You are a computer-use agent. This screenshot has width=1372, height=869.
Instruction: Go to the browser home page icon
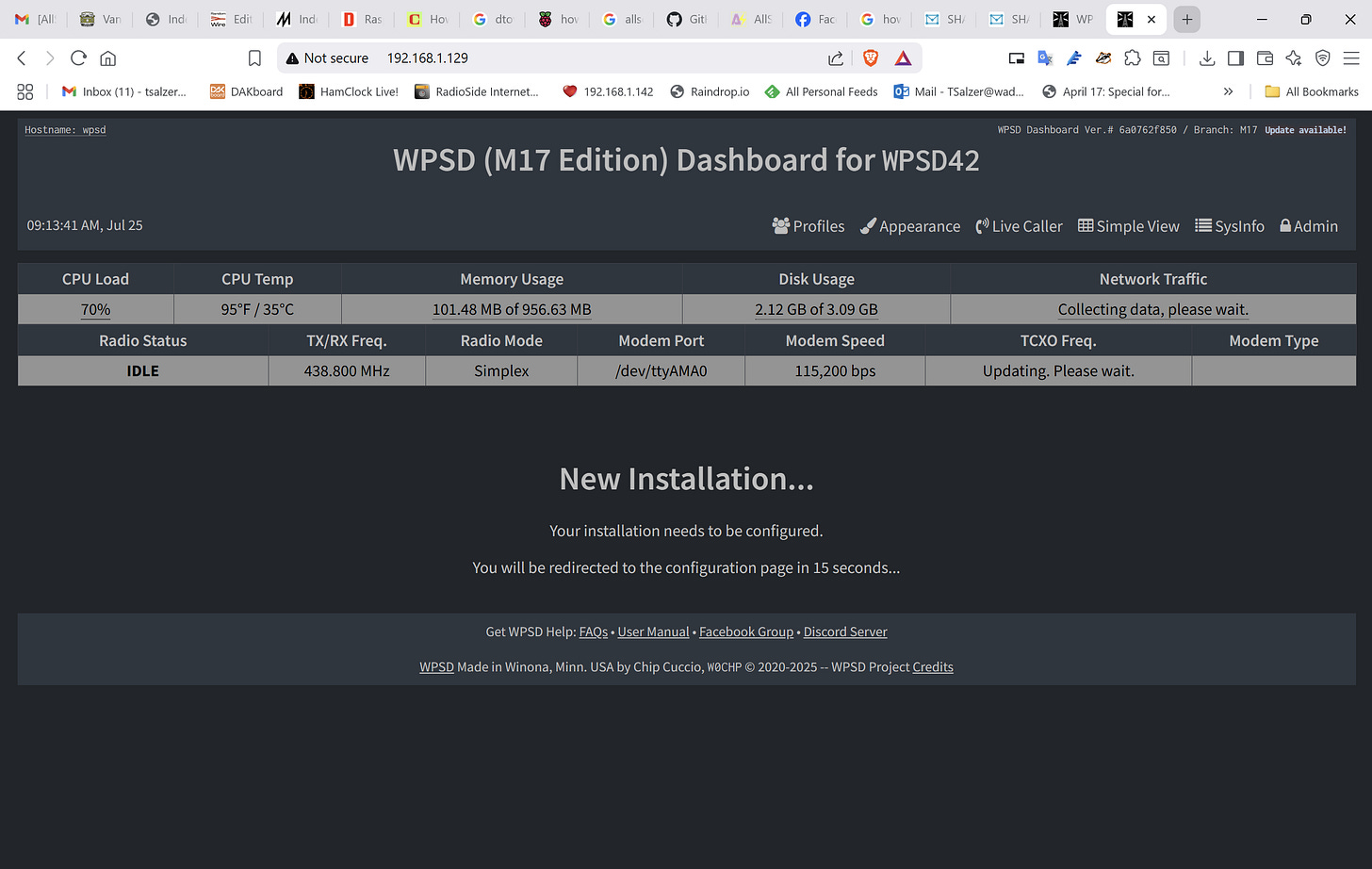[x=108, y=58]
